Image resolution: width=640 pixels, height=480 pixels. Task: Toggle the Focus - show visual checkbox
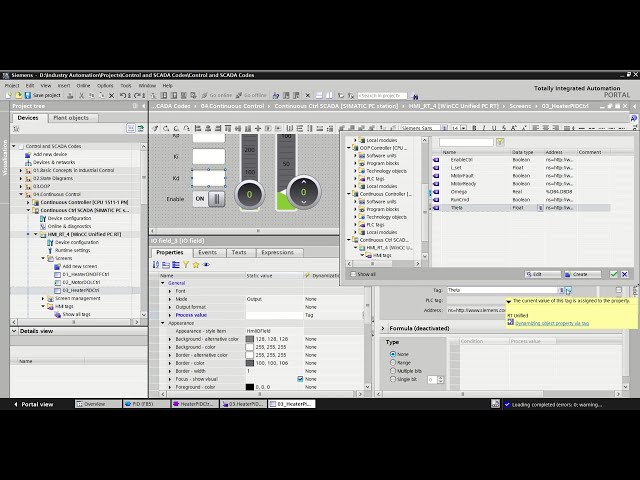click(300, 379)
